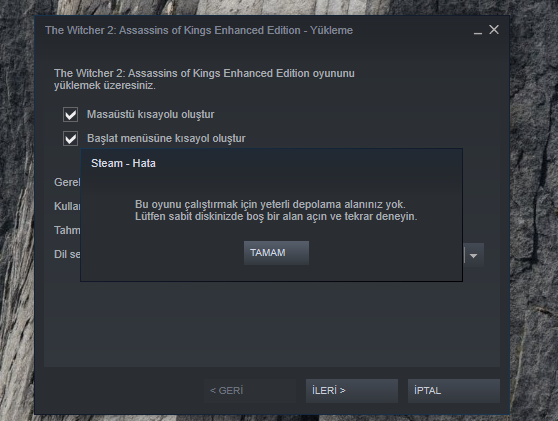This screenshot has height=421, width=558.
Task: Click the partially hidden Kullan label
Action: coord(67,206)
